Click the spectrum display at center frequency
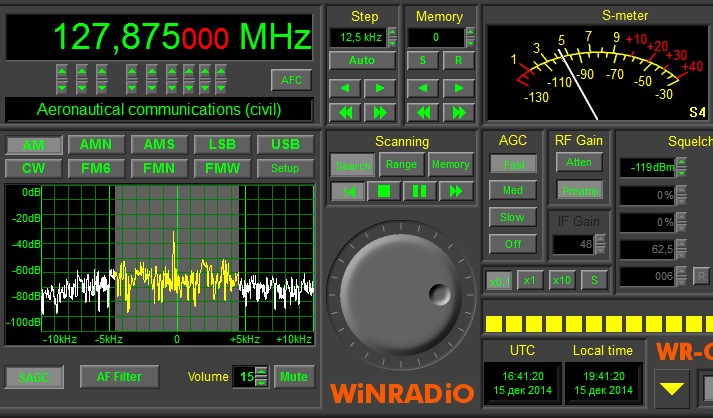The height and width of the screenshot is (418, 713). pyautogui.click(x=177, y=258)
